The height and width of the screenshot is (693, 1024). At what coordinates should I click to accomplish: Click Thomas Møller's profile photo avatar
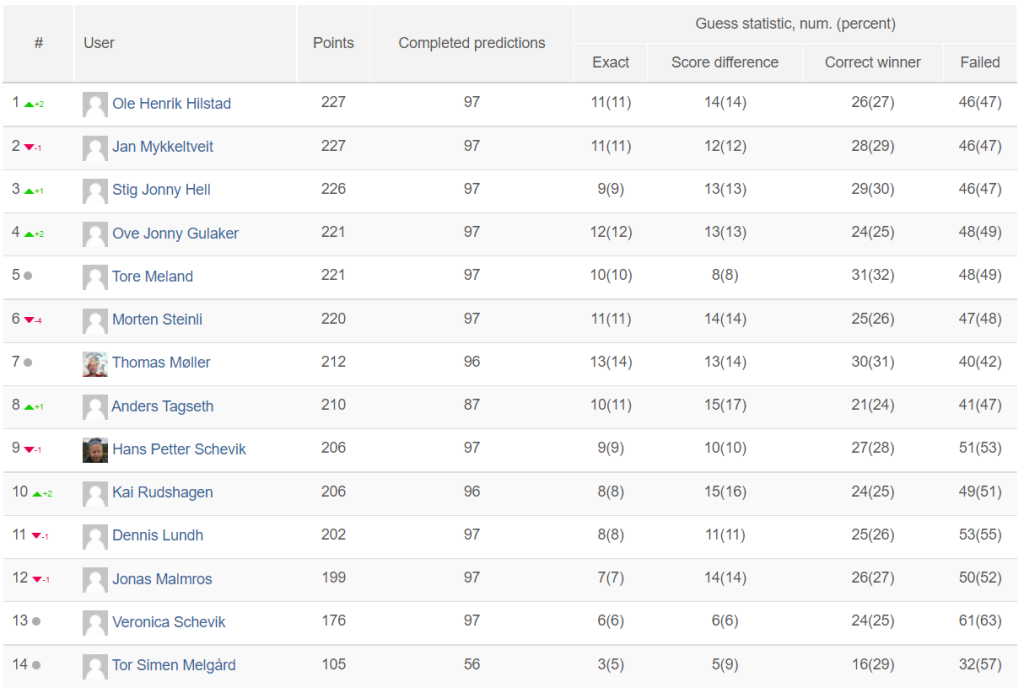click(x=95, y=364)
